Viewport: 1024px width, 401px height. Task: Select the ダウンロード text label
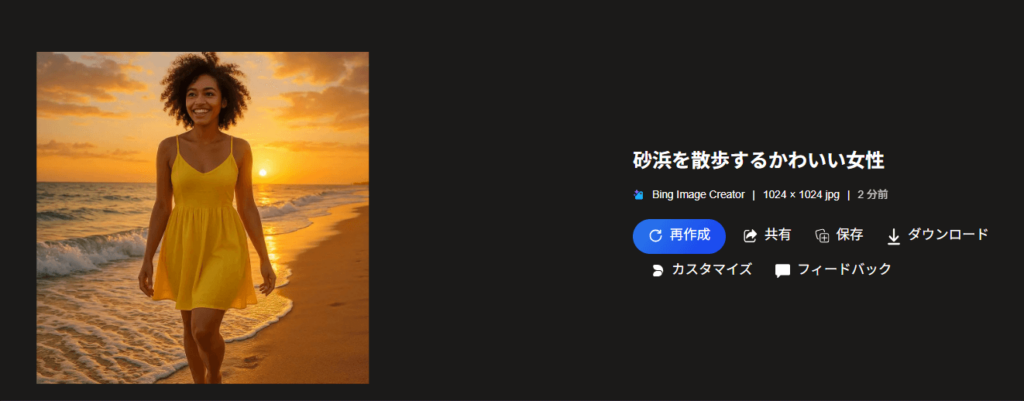pyautogui.click(x=948, y=235)
